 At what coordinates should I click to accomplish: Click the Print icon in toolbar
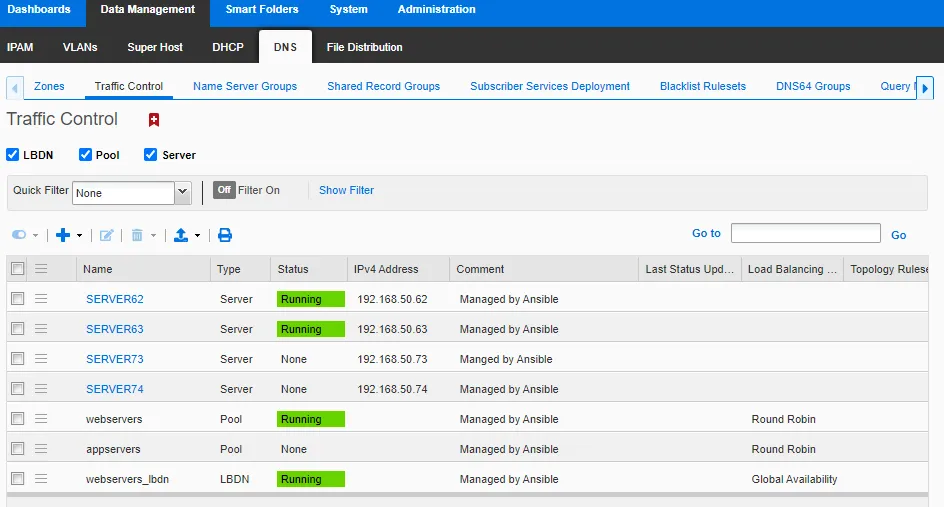coord(225,235)
